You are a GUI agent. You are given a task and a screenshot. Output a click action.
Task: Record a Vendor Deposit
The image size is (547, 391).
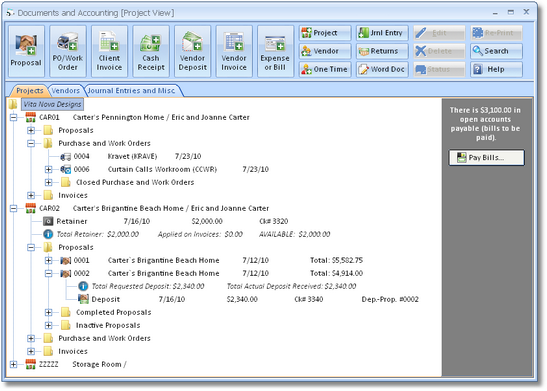[193, 51]
